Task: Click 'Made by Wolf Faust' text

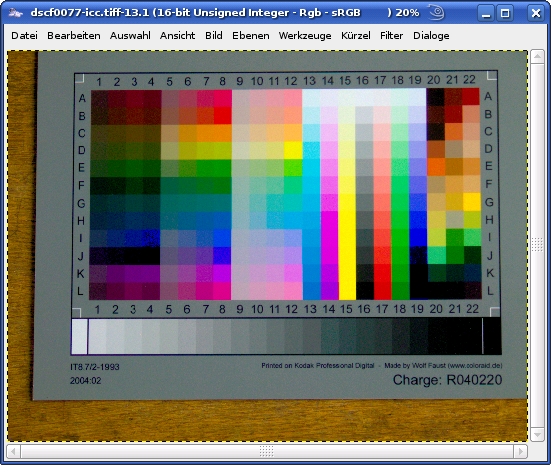Action: [x=415, y=366]
